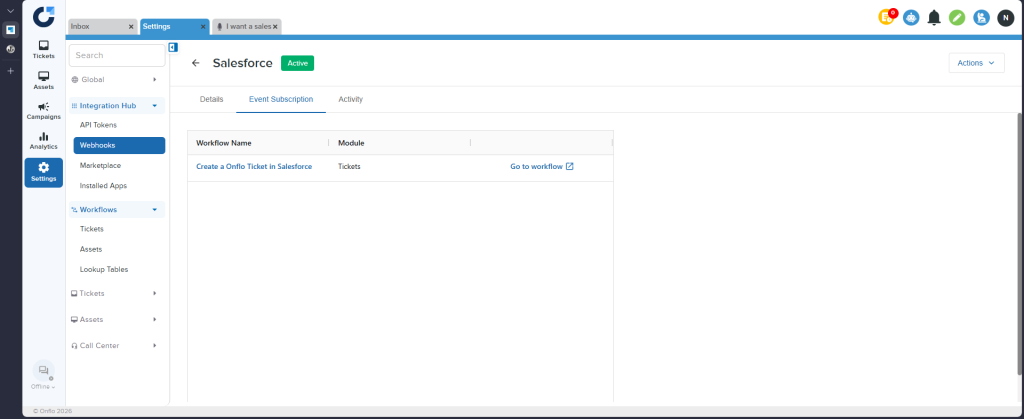Open the Activity tab

point(351,99)
